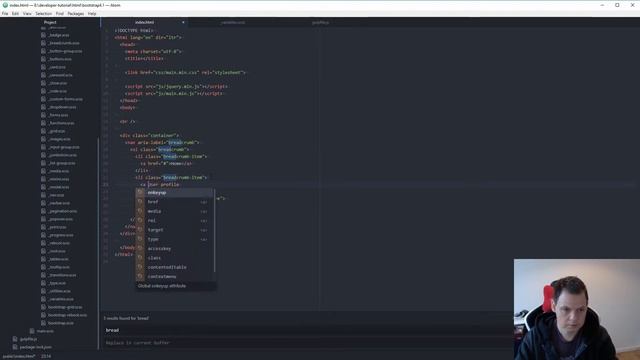Image resolution: width=640 pixels, height=360 pixels.
Task: Click the cursor position in status bar
Action: click(46, 356)
